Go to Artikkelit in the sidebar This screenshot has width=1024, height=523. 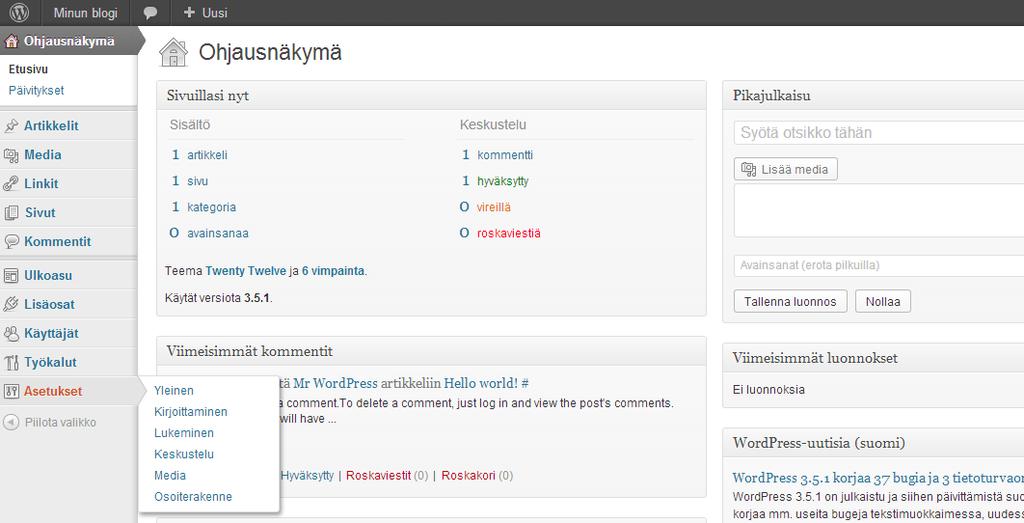point(51,126)
